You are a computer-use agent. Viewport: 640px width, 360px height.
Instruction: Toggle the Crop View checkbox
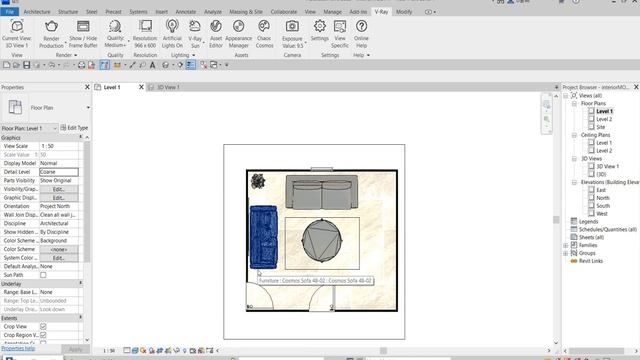click(43, 327)
